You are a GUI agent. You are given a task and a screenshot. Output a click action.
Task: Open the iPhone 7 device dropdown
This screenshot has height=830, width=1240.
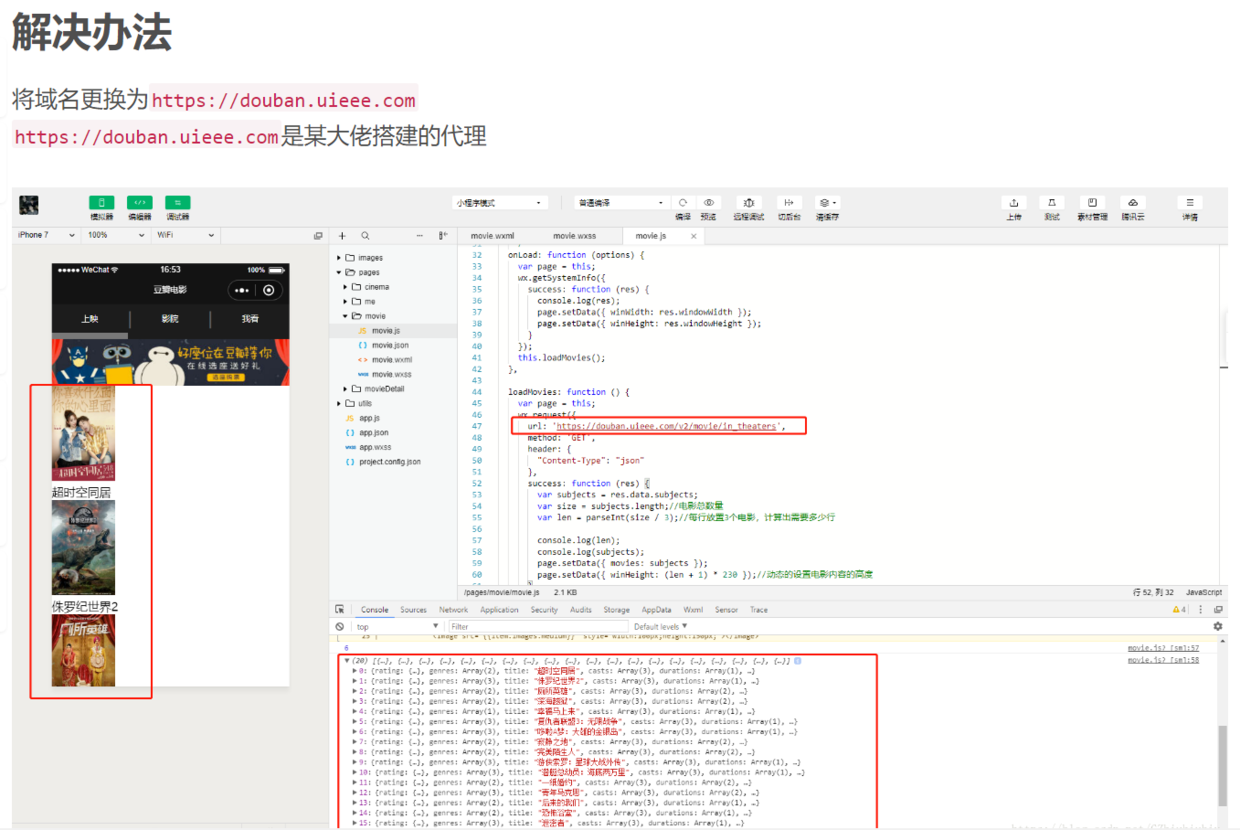45,235
